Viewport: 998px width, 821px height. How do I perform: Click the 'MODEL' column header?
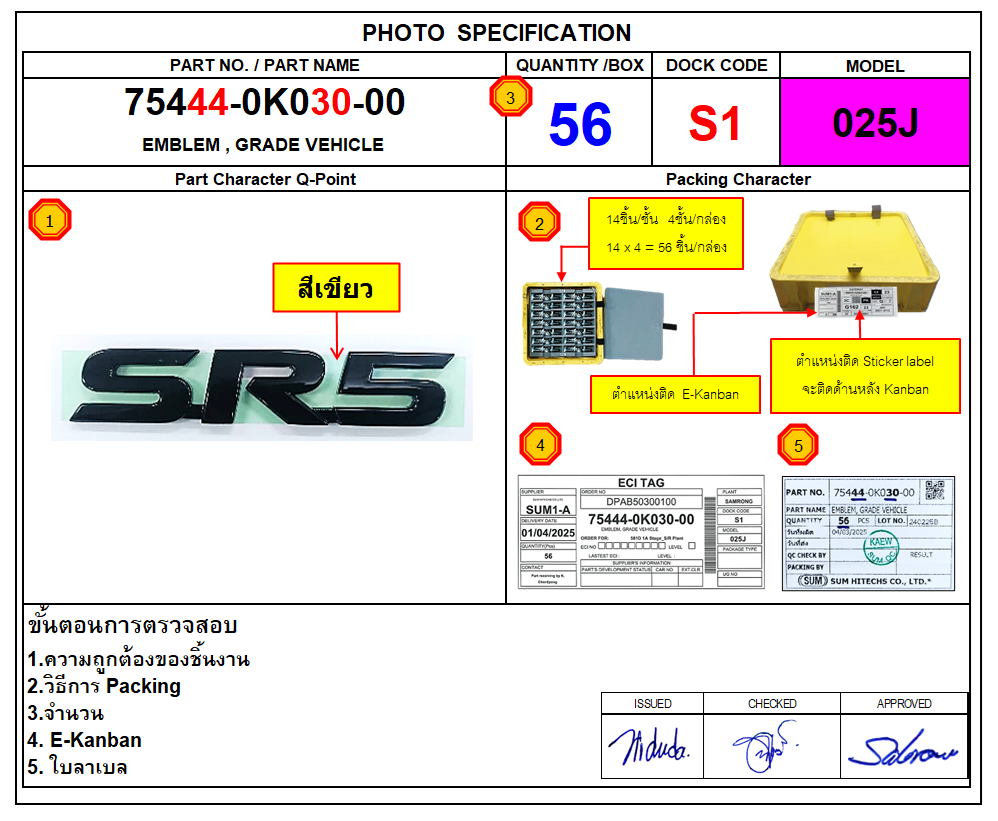(875, 66)
